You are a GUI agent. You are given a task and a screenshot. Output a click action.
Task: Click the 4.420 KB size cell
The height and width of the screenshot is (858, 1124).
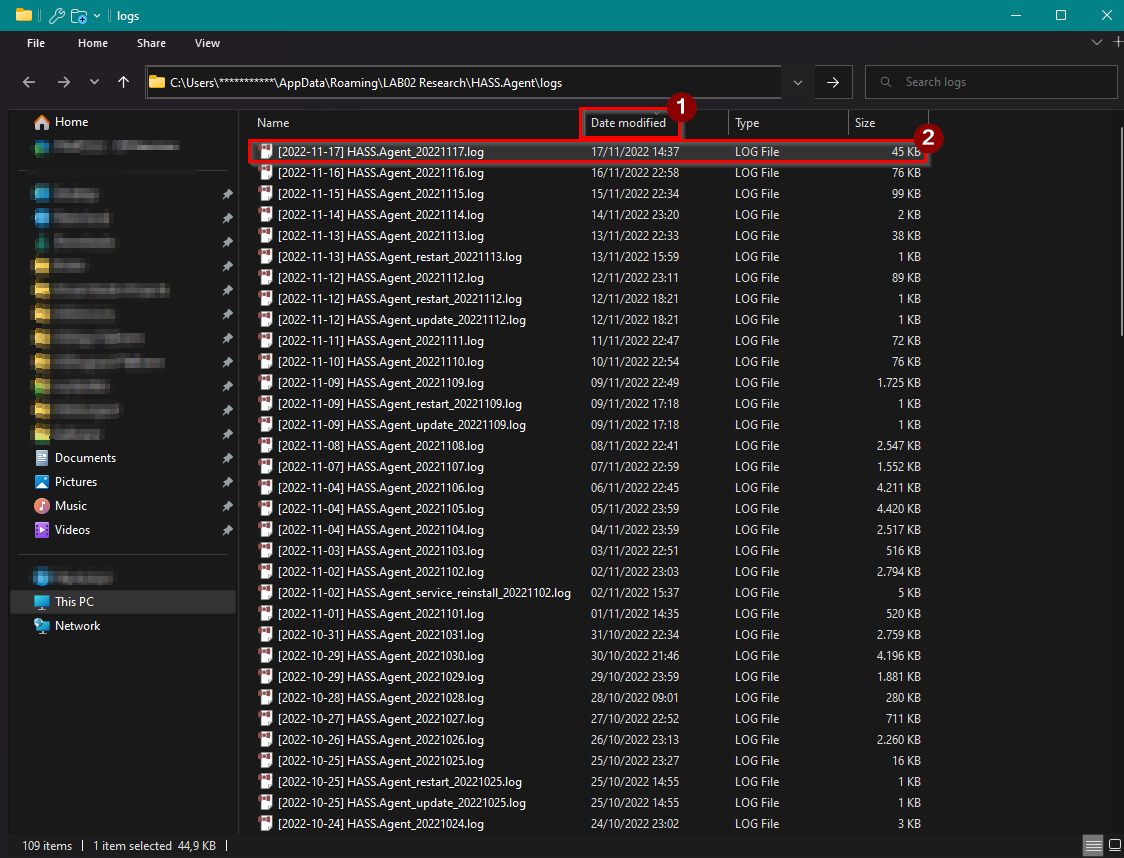pos(898,509)
